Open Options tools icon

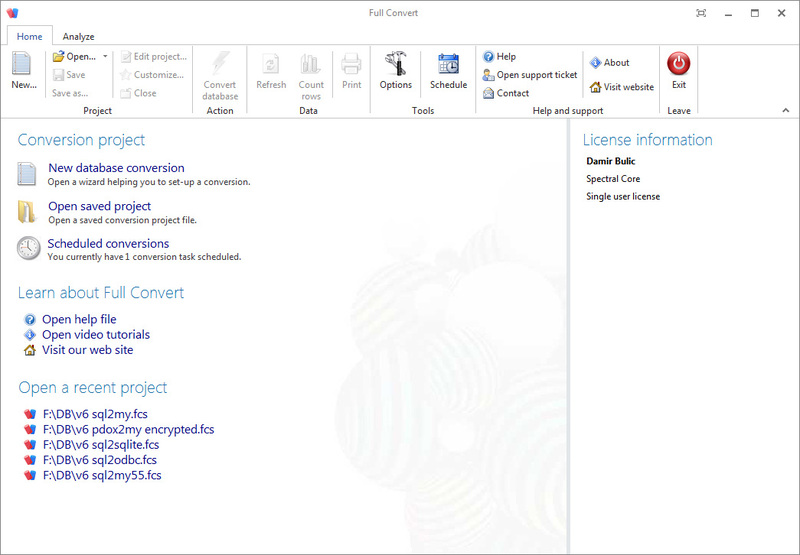pos(395,64)
